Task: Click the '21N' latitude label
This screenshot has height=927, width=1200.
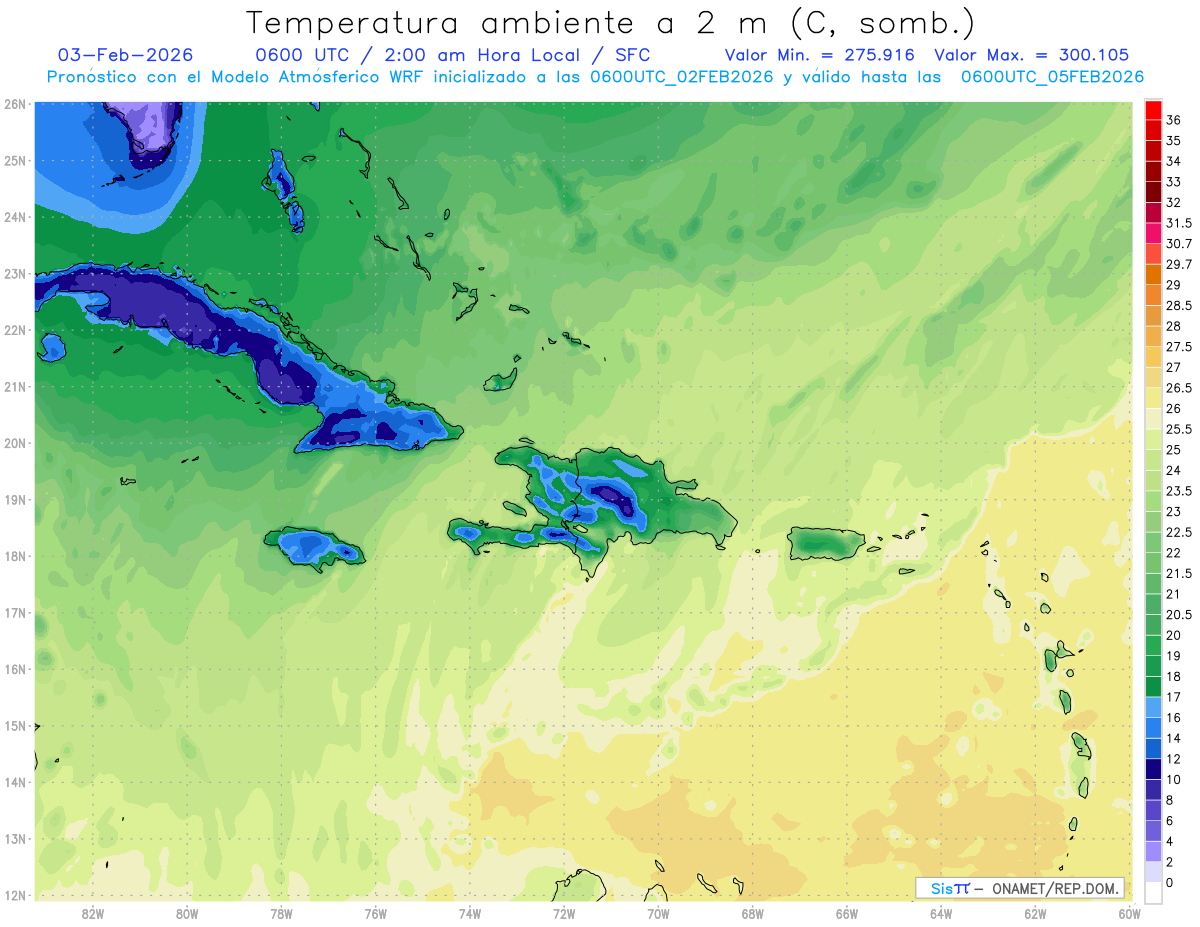Action: pos(15,386)
